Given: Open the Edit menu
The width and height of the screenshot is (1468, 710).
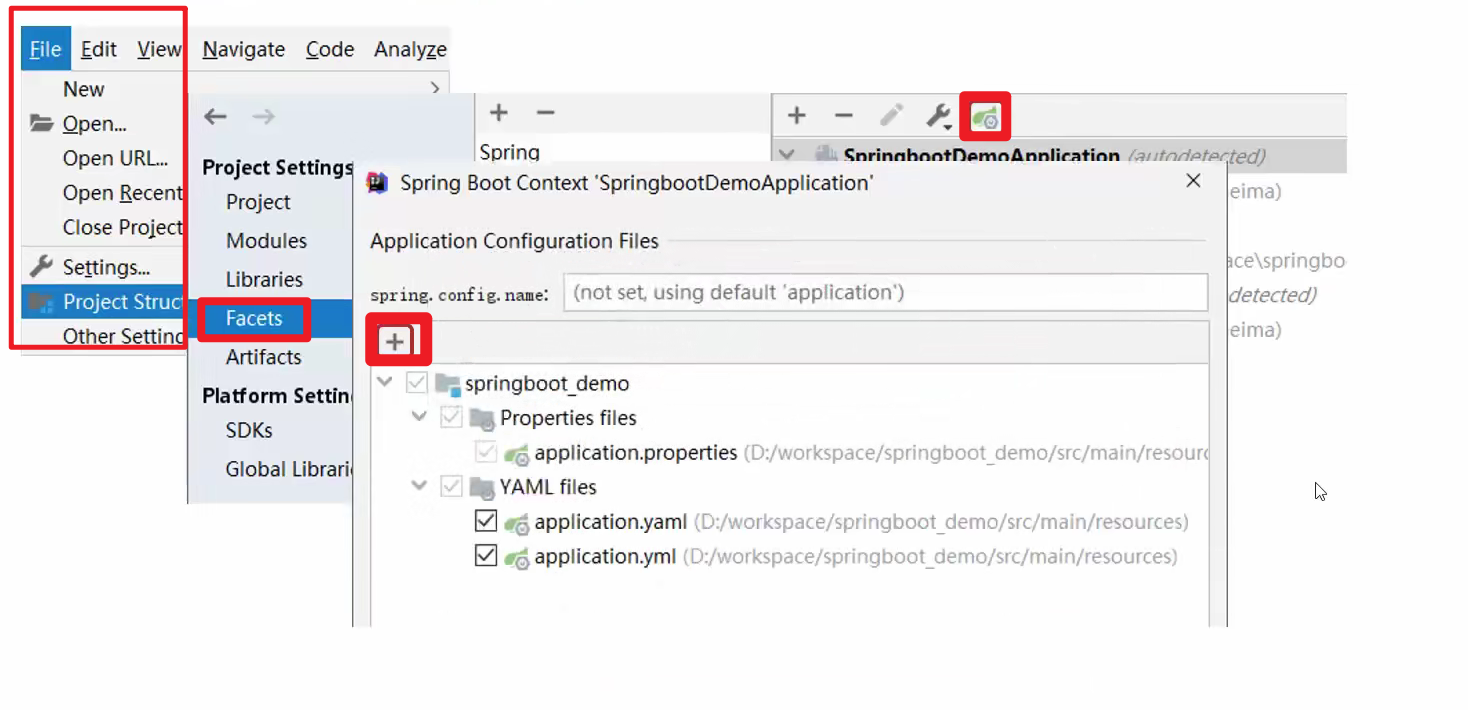Looking at the screenshot, I should (99, 49).
